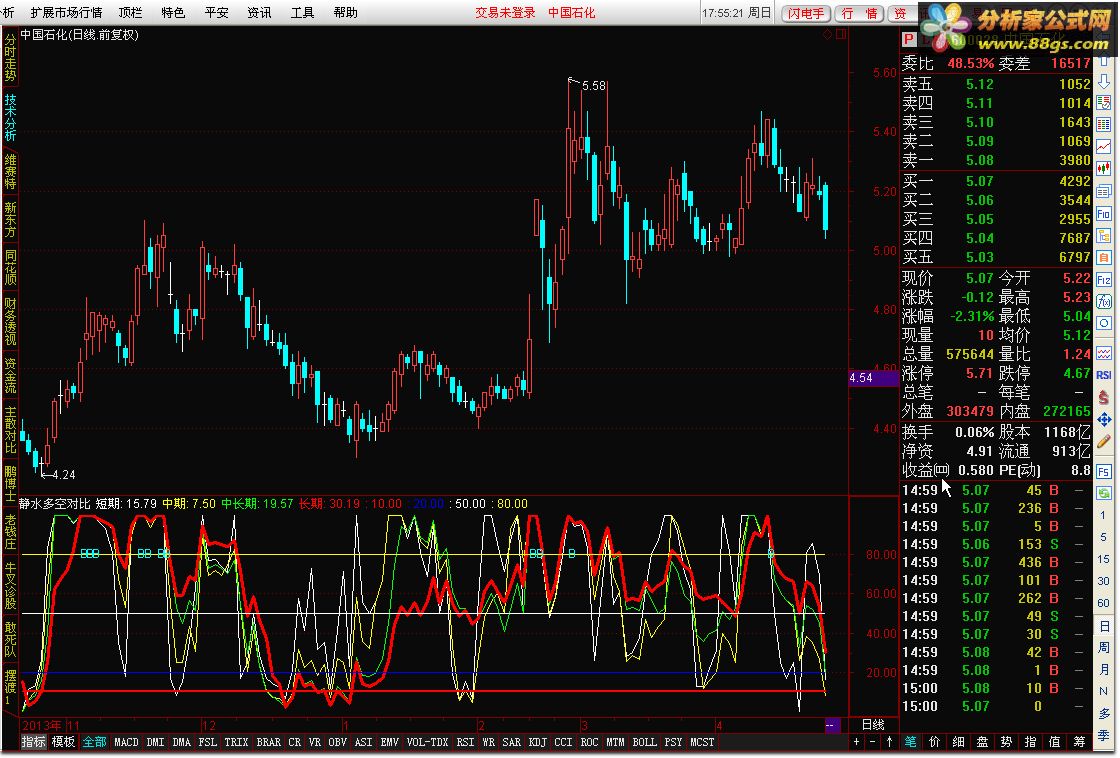Open the F10 company info icon

click(1104, 214)
